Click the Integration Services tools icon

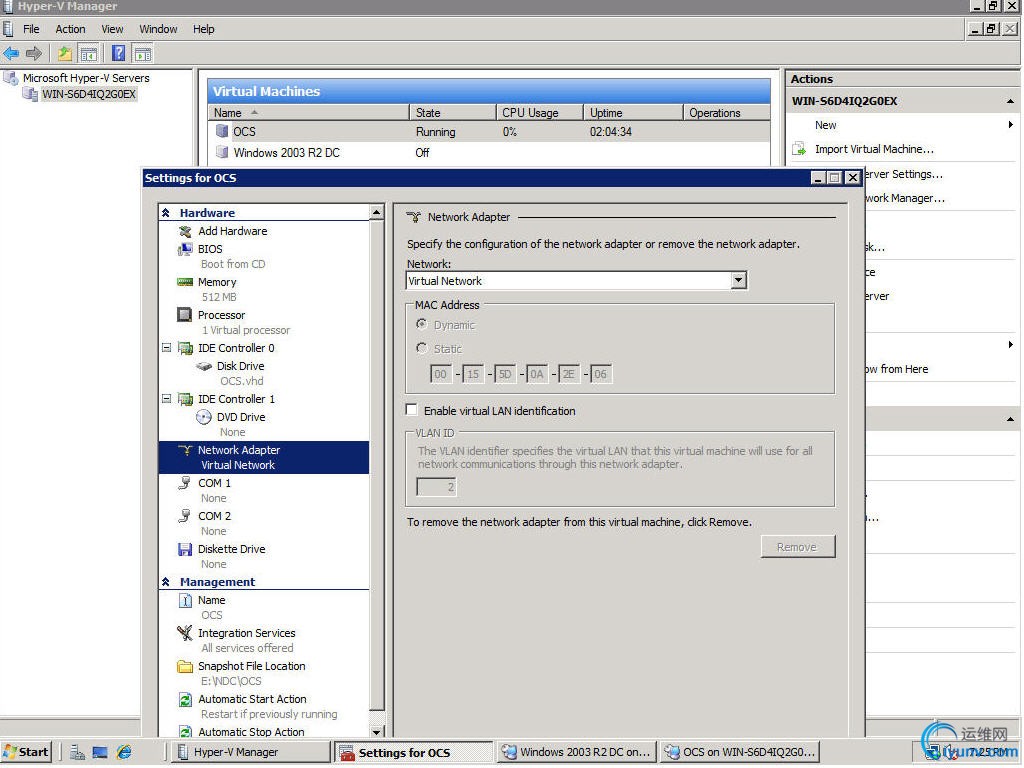pyautogui.click(x=185, y=633)
